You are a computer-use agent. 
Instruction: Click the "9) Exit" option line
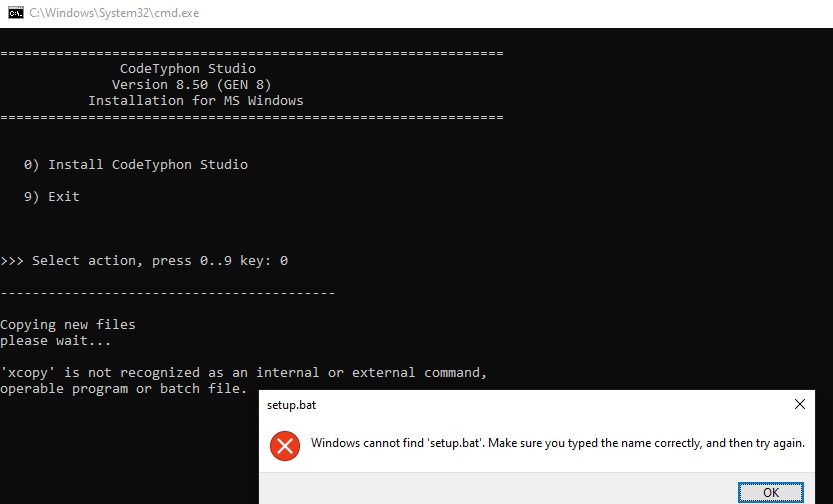coord(52,197)
